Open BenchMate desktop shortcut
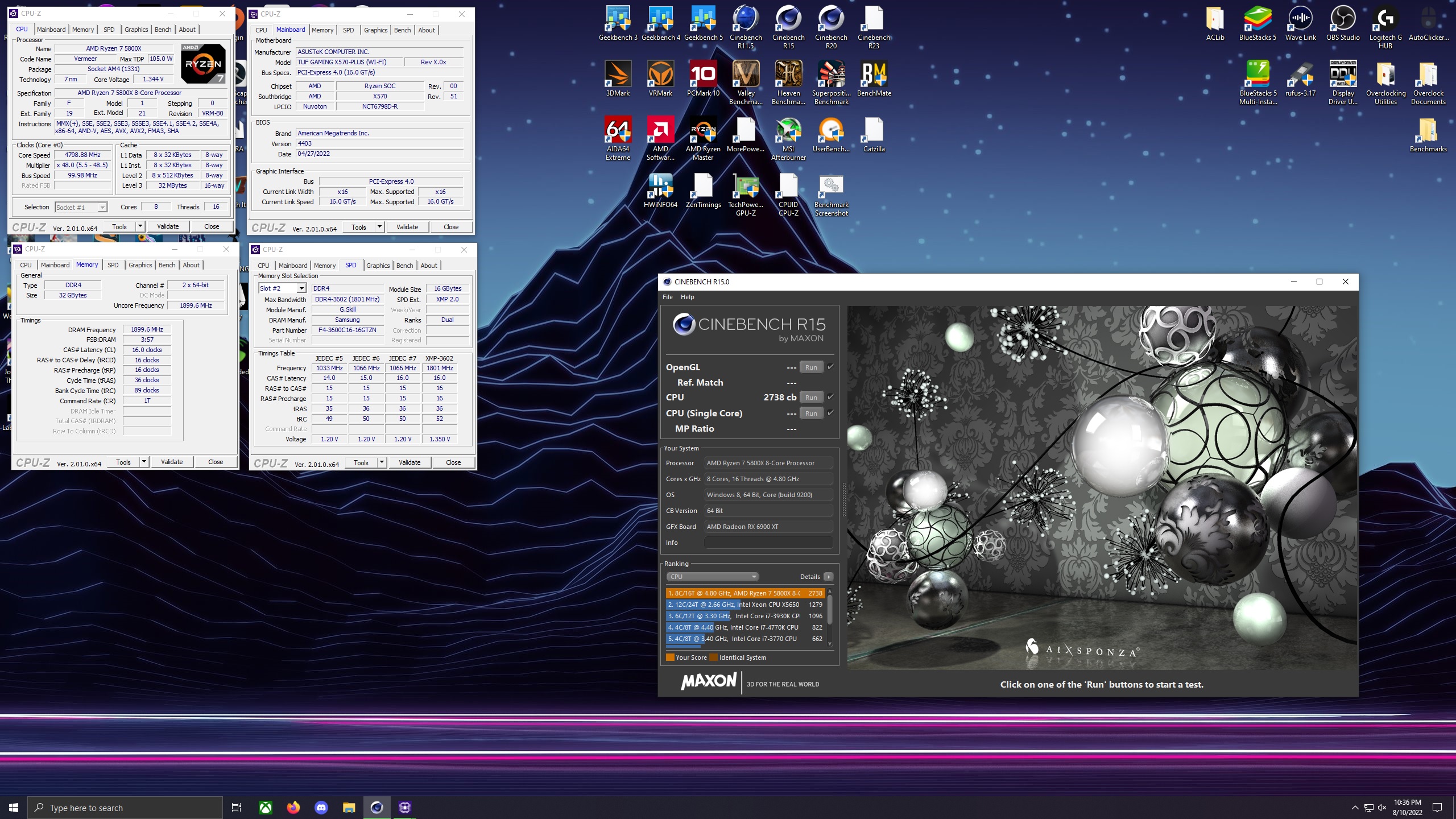The width and height of the screenshot is (1456, 819). (x=874, y=78)
